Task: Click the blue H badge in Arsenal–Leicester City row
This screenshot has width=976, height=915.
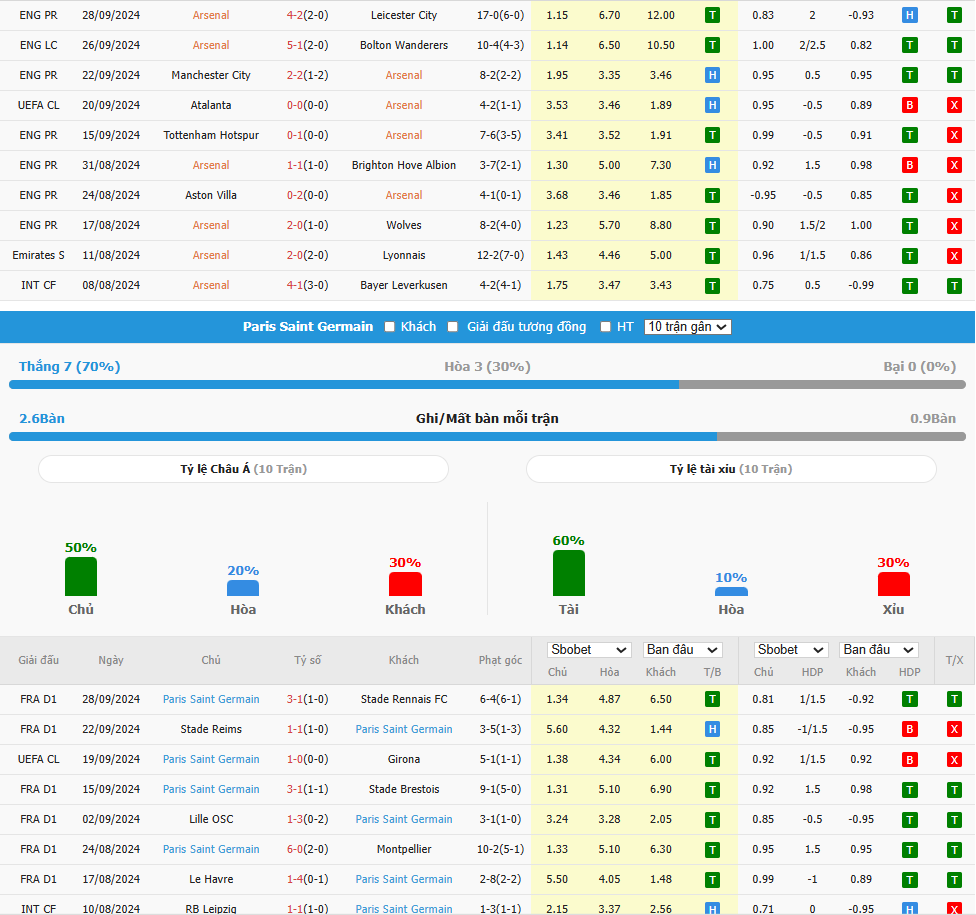Action: (909, 15)
